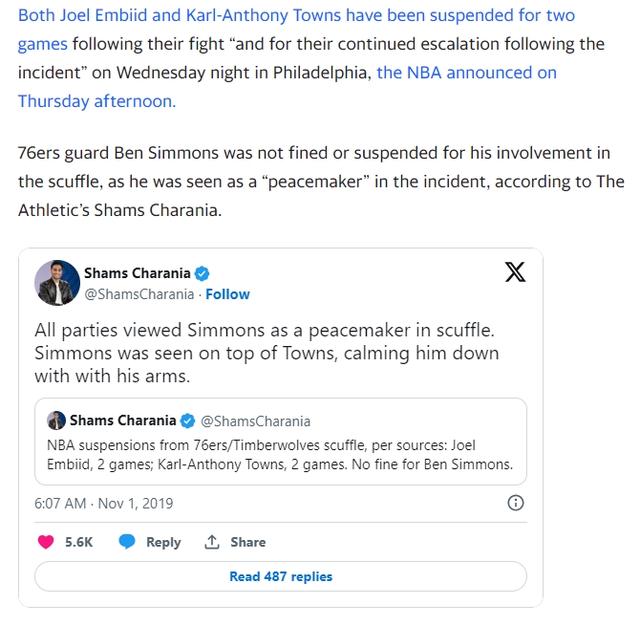Click the tweet text about Simmons as peacemaker

(x=266, y=353)
